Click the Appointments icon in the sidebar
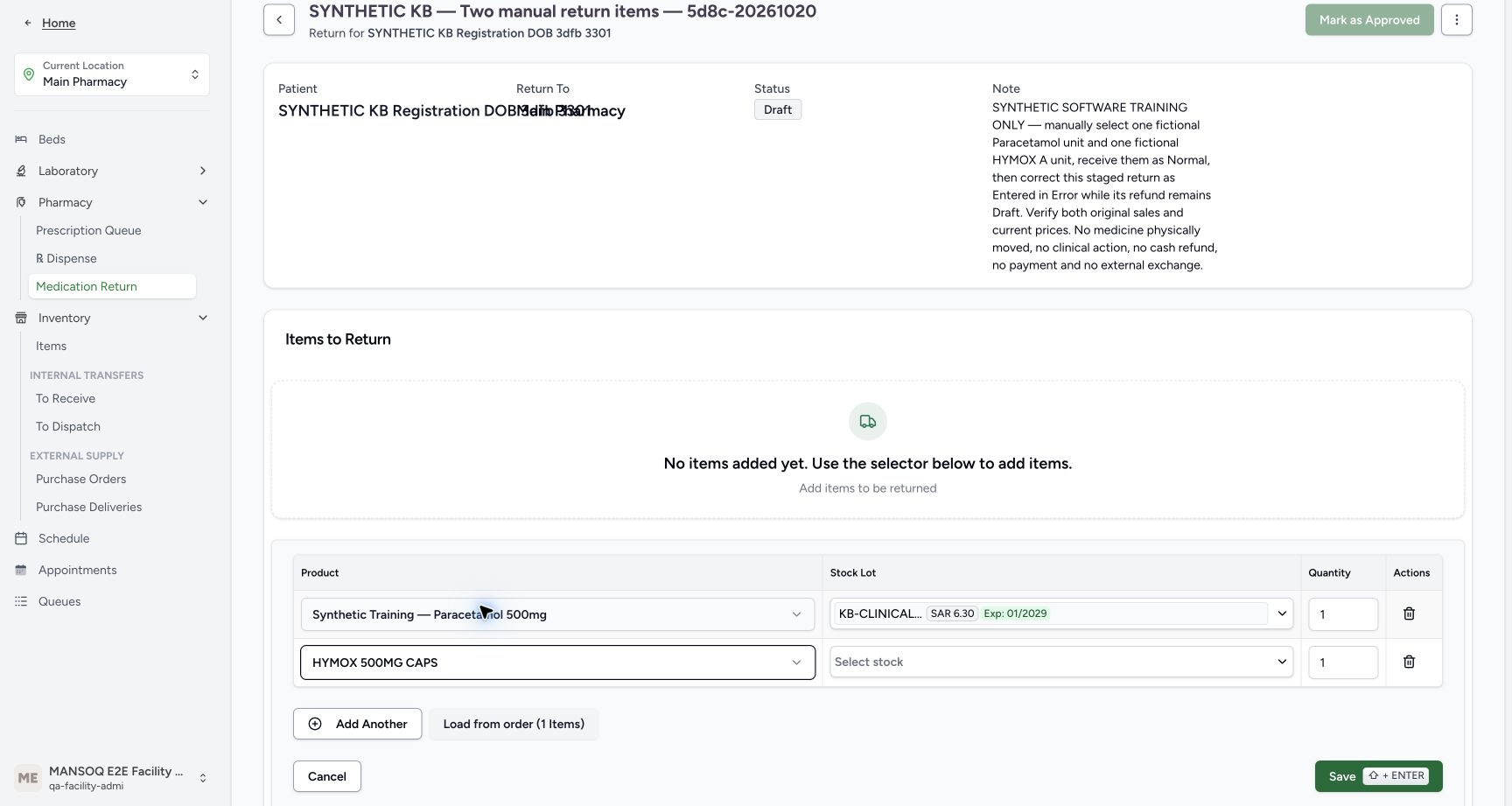This screenshot has height=806, width=1512. 21,570
